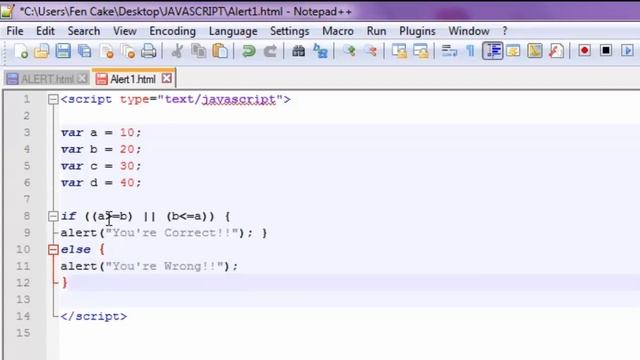Cut selection with the scissors icon
Viewport: 640px width, 360px height.
pyautogui.click(x=177, y=51)
